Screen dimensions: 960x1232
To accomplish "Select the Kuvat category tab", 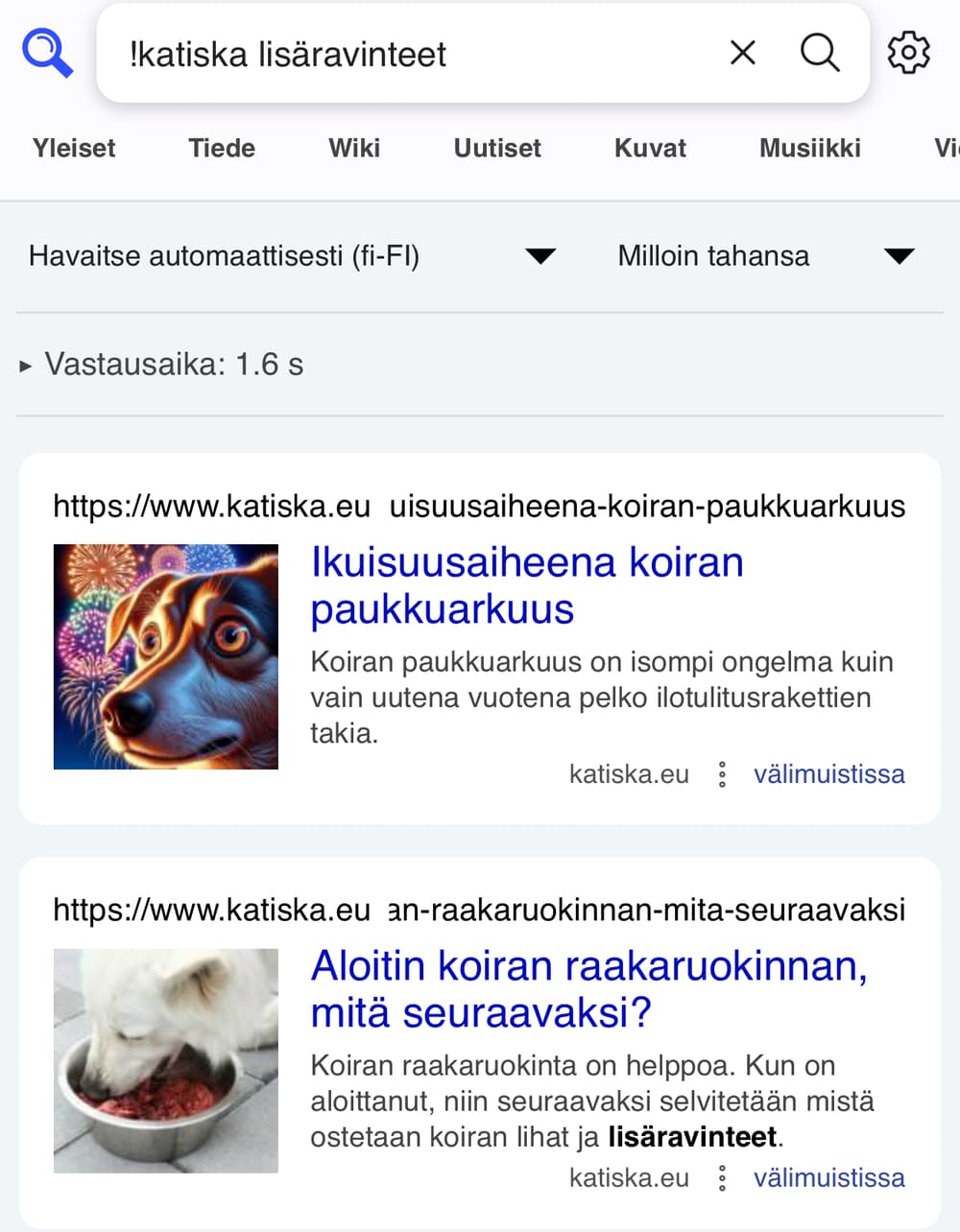I will 650,148.
